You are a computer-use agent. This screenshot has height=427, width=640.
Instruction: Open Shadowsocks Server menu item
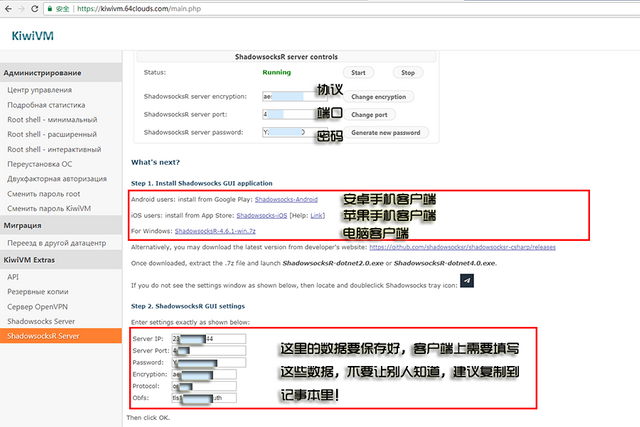tap(41, 321)
